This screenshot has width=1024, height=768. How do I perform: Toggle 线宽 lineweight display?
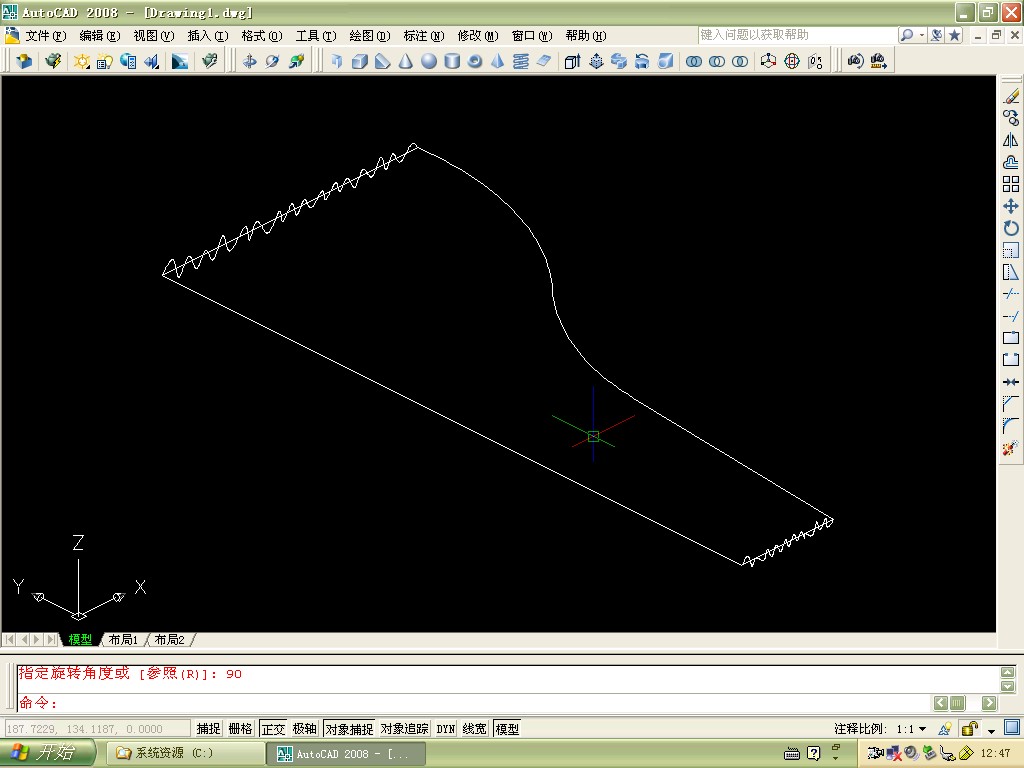[475, 729]
